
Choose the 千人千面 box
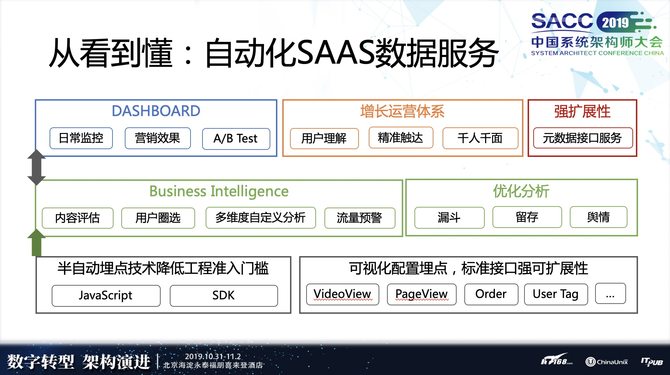[x=480, y=138]
